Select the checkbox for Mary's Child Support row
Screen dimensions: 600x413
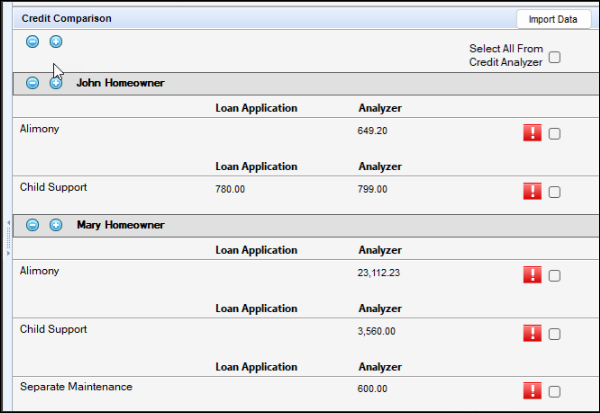point(554,335)
